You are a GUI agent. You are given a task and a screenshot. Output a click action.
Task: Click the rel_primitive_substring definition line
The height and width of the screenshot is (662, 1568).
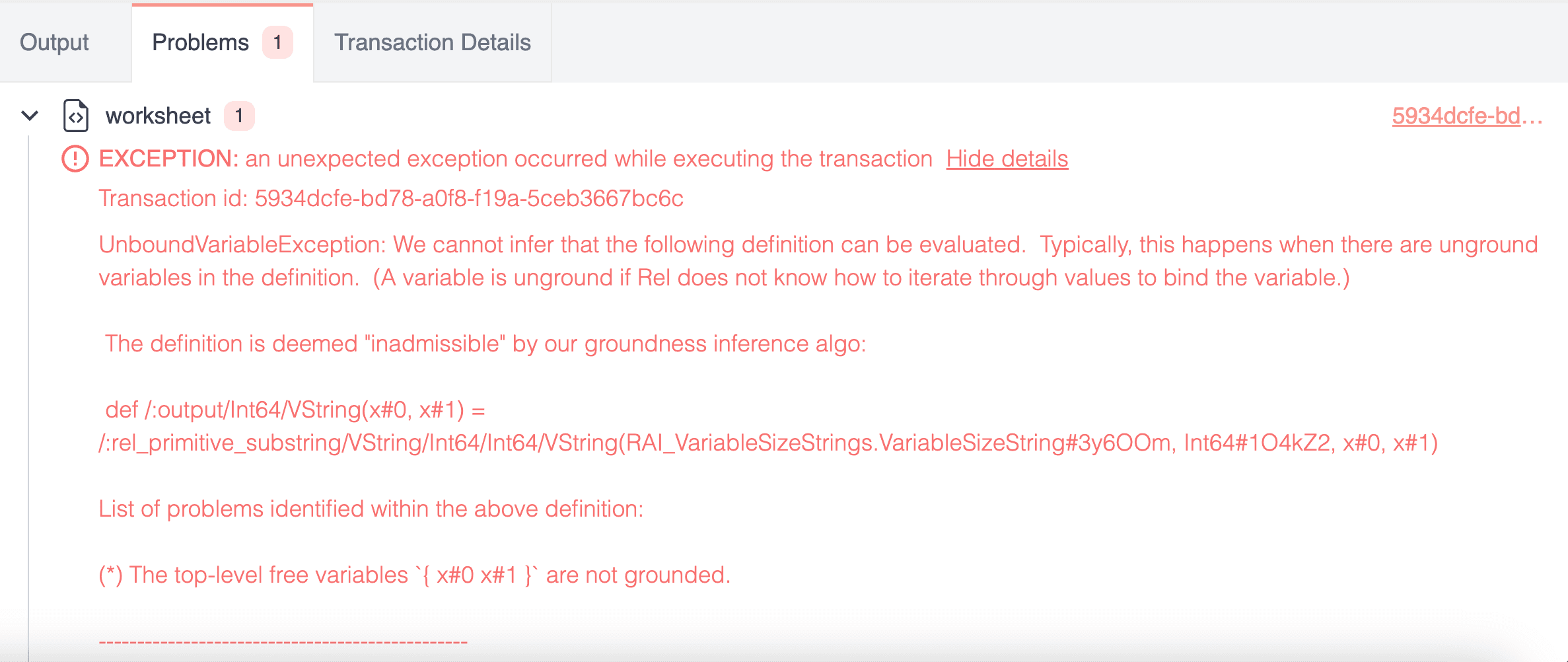(767, 443)
